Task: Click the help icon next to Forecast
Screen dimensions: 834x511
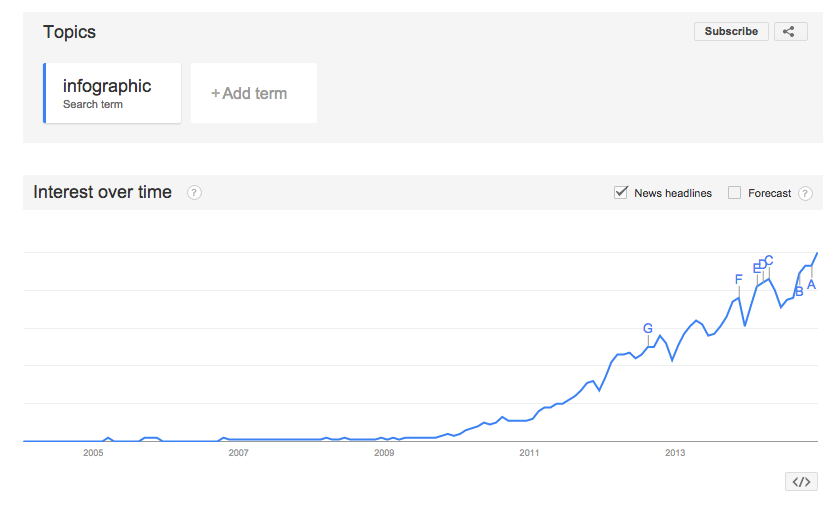Action: (x=805, y=193)
